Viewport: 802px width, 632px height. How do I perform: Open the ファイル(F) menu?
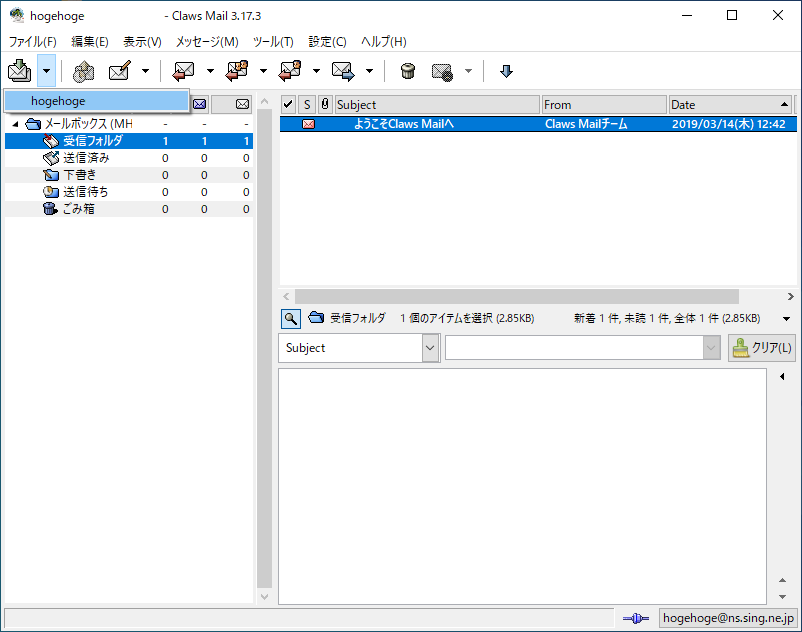coord(33,41)
